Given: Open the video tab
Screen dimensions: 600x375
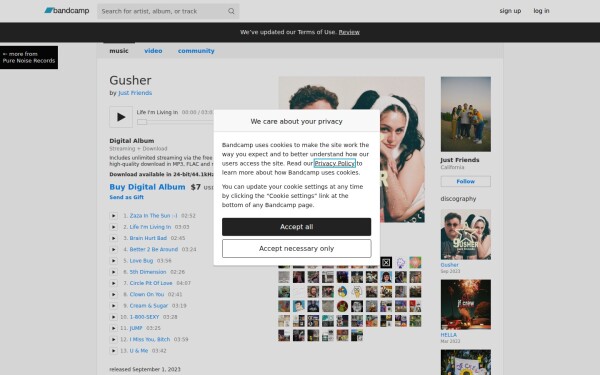Looking at the screenshot, I should tap(153, 51).
